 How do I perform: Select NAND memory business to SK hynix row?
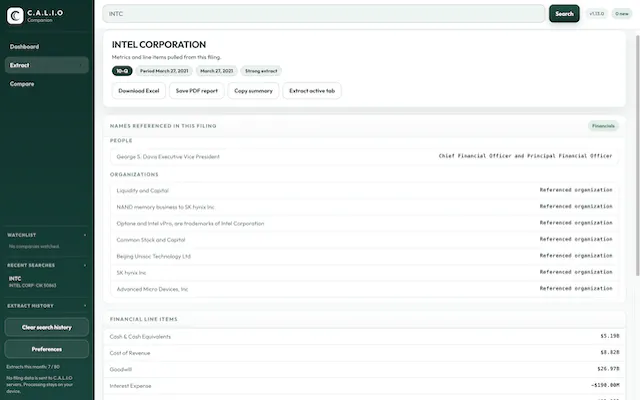(x=364, y=207)
